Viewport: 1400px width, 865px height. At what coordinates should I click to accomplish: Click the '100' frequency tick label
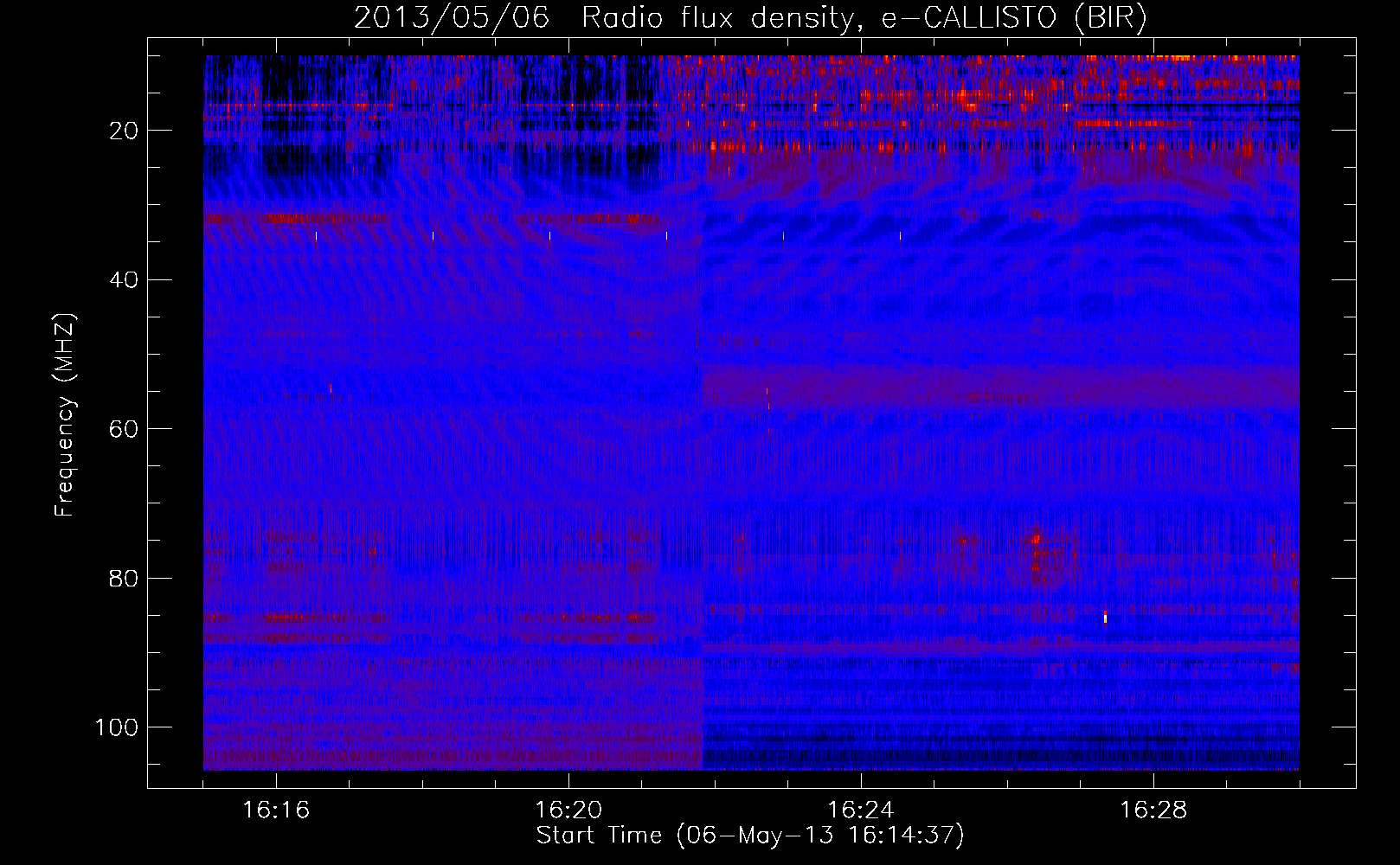(117, 727)
